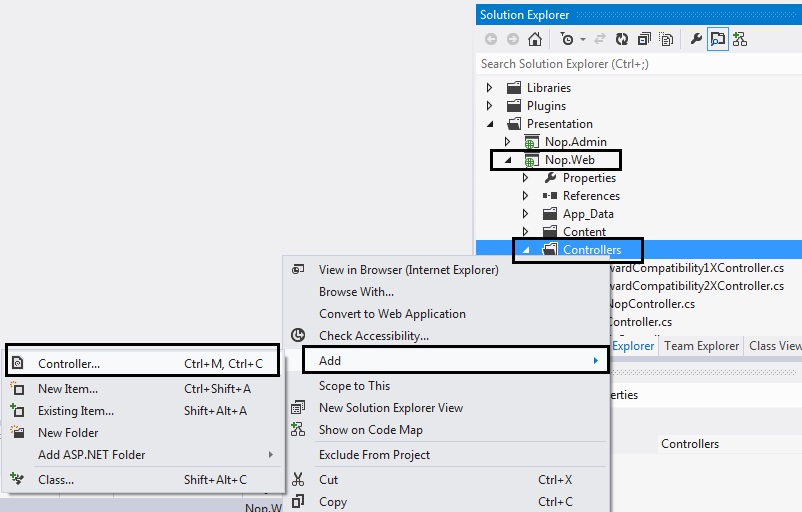Click the View Class Diagram toolbar icon
802x512 pixels.
click(740, 40)
